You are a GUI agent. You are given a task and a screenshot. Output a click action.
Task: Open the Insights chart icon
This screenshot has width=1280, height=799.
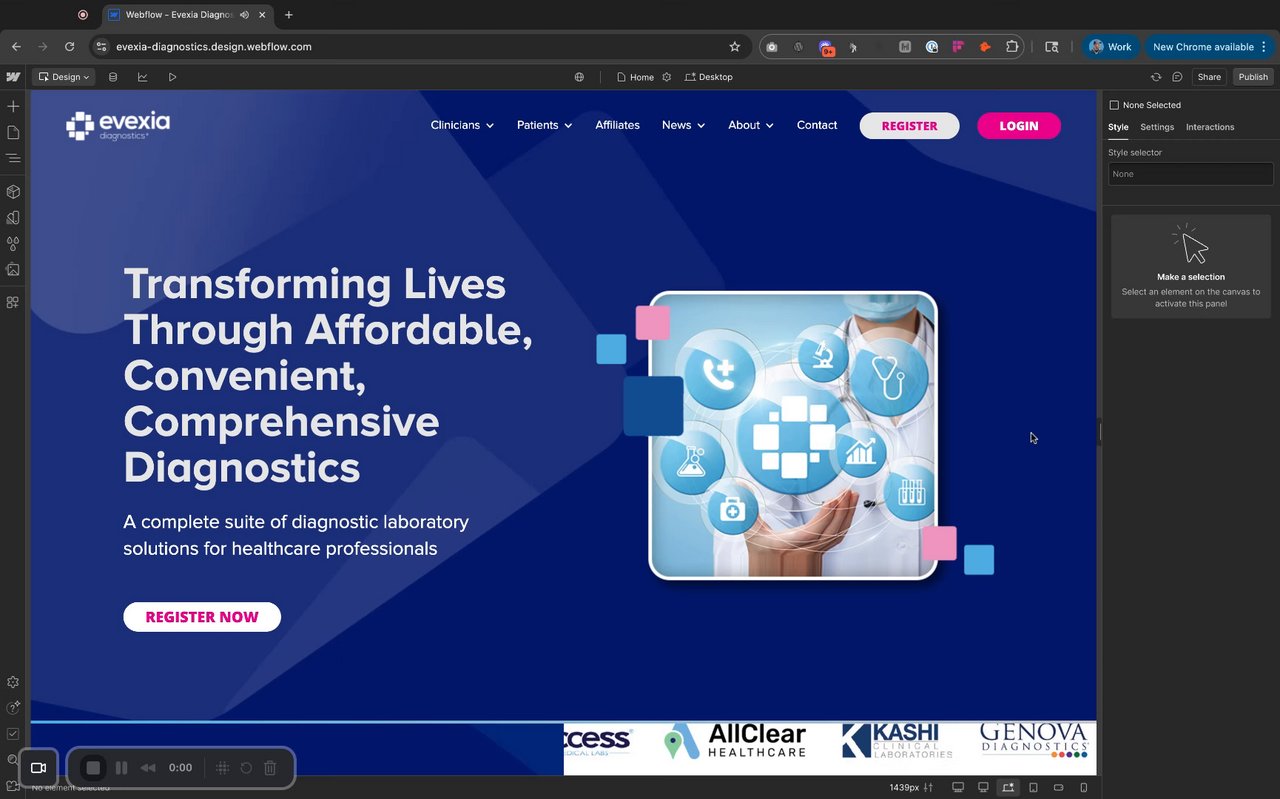[x=142, y=77]
